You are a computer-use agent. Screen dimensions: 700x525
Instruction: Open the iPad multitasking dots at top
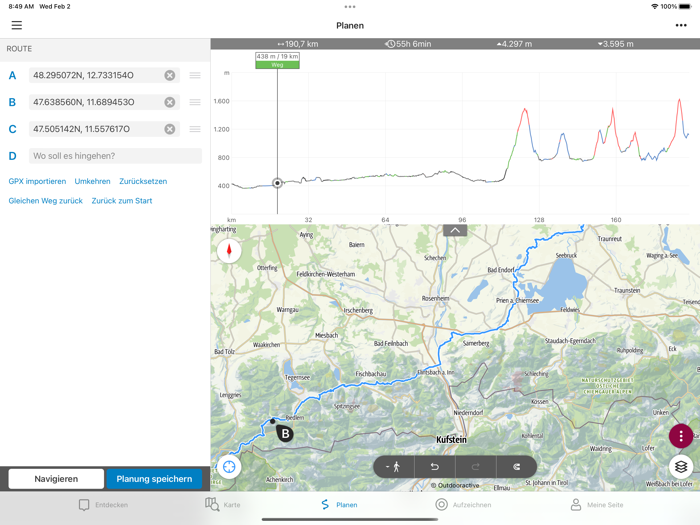tap(350, 7)
